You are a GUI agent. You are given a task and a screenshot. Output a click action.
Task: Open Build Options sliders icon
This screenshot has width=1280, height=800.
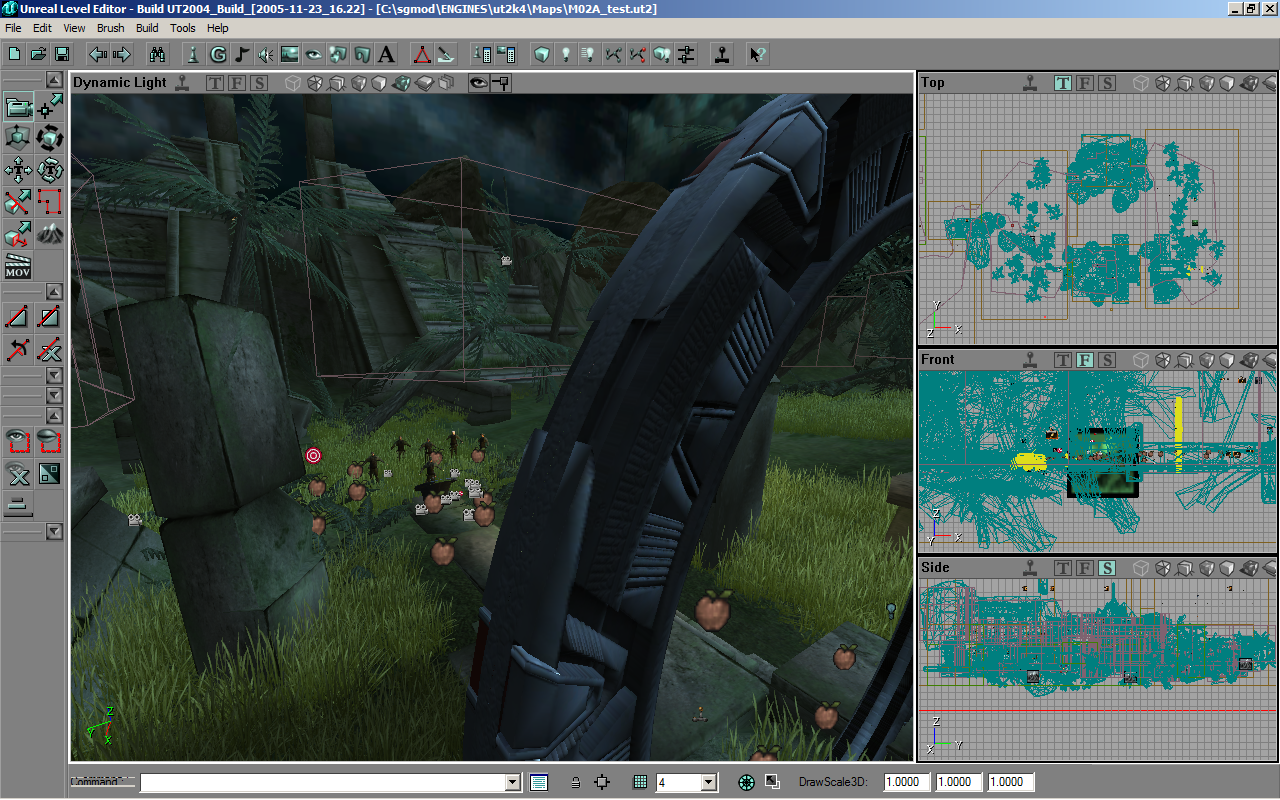[686, 54]
